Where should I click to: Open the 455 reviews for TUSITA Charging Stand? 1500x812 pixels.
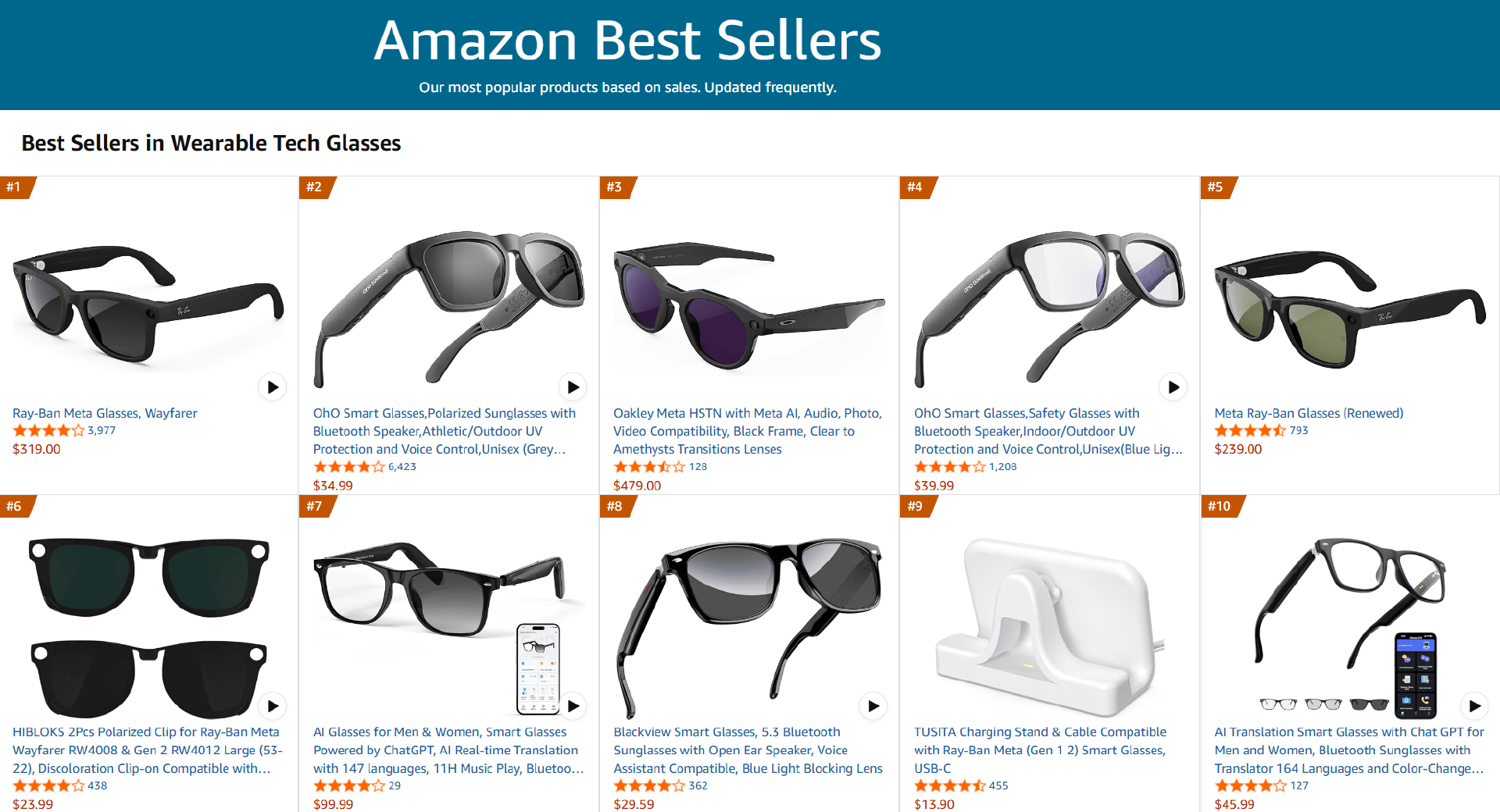click(997, 785)
